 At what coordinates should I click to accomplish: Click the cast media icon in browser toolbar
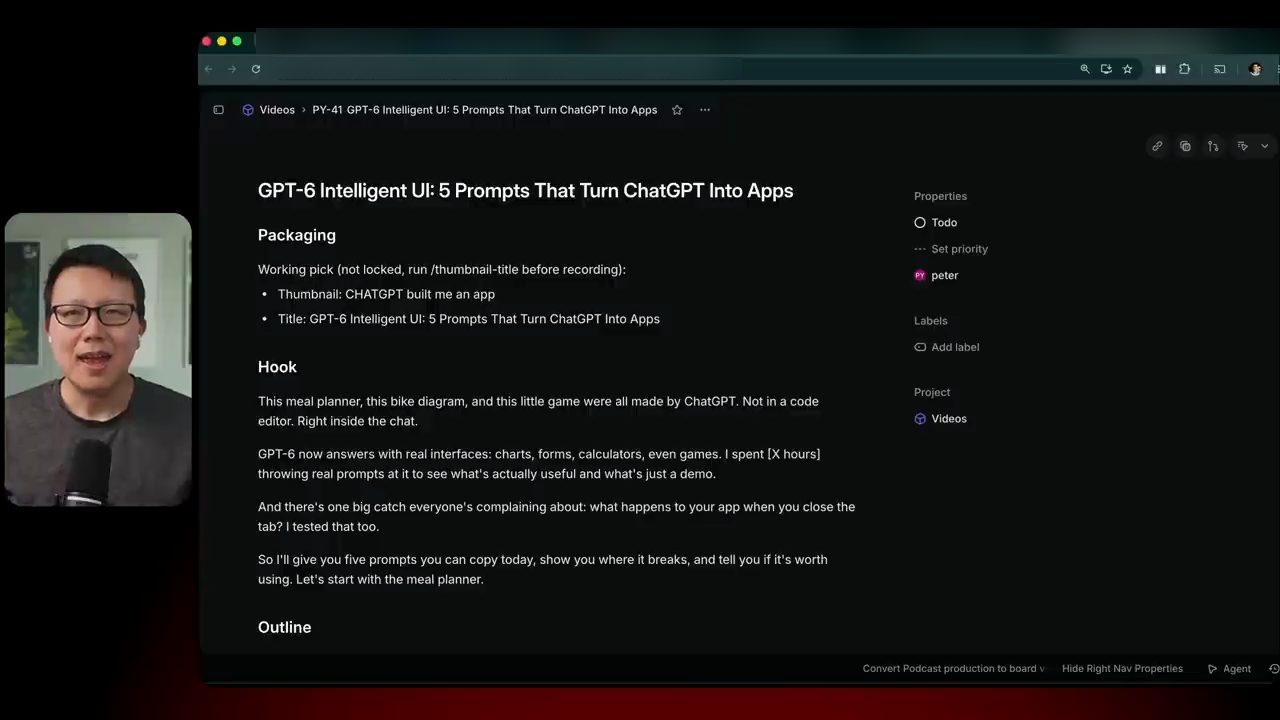pos(1220,69)
